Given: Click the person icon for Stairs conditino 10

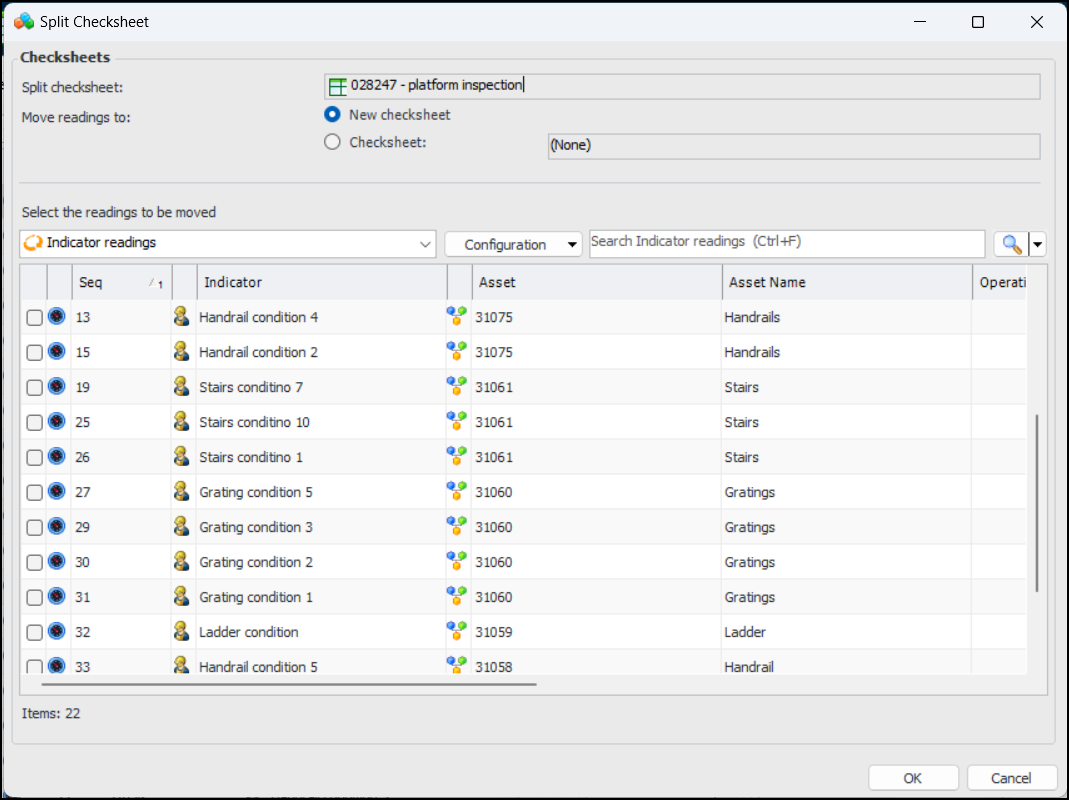Looking at the screenshot, I should (x=181, y=422).
